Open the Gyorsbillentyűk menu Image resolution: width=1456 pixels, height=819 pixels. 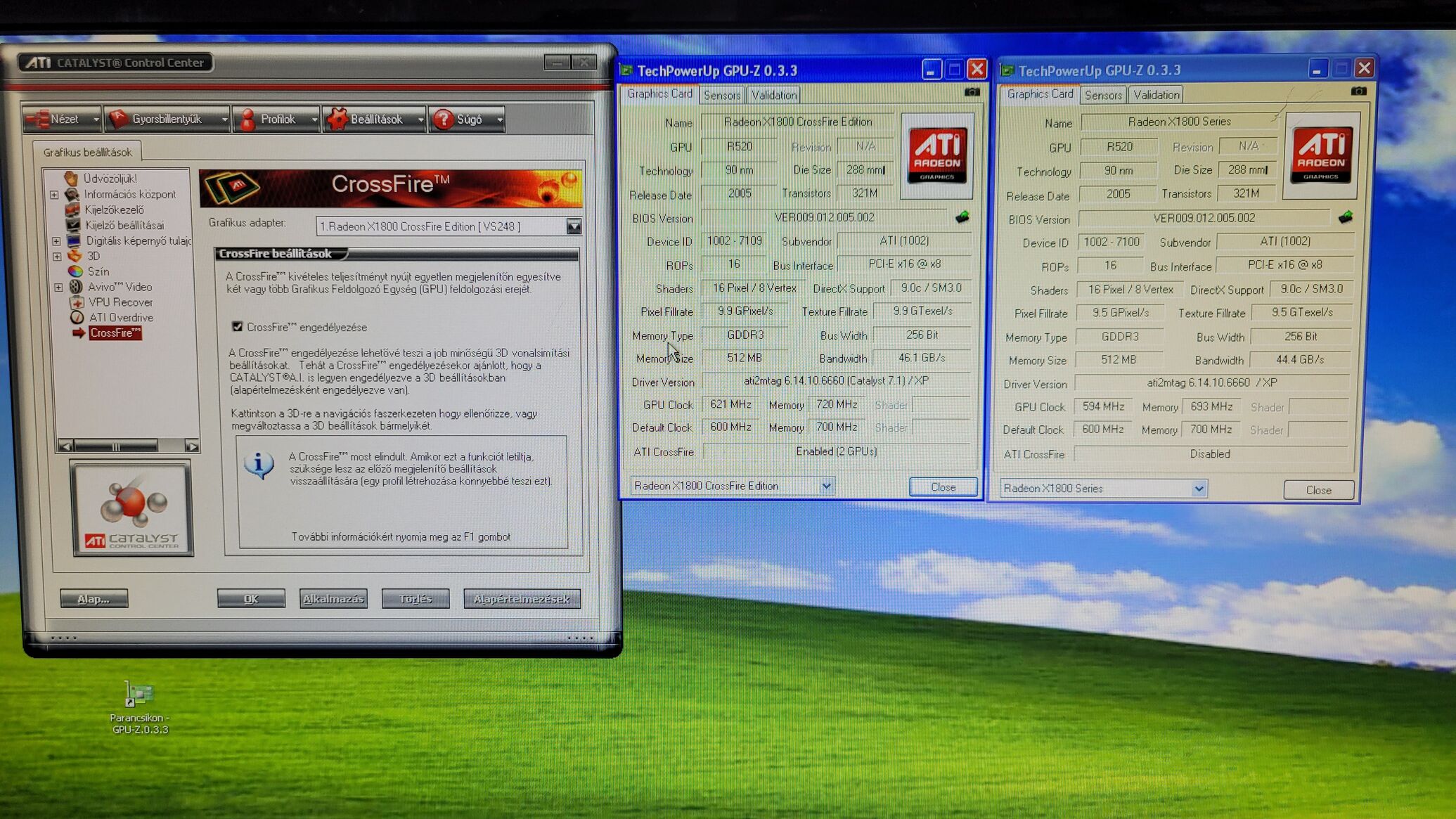(167, 120)
